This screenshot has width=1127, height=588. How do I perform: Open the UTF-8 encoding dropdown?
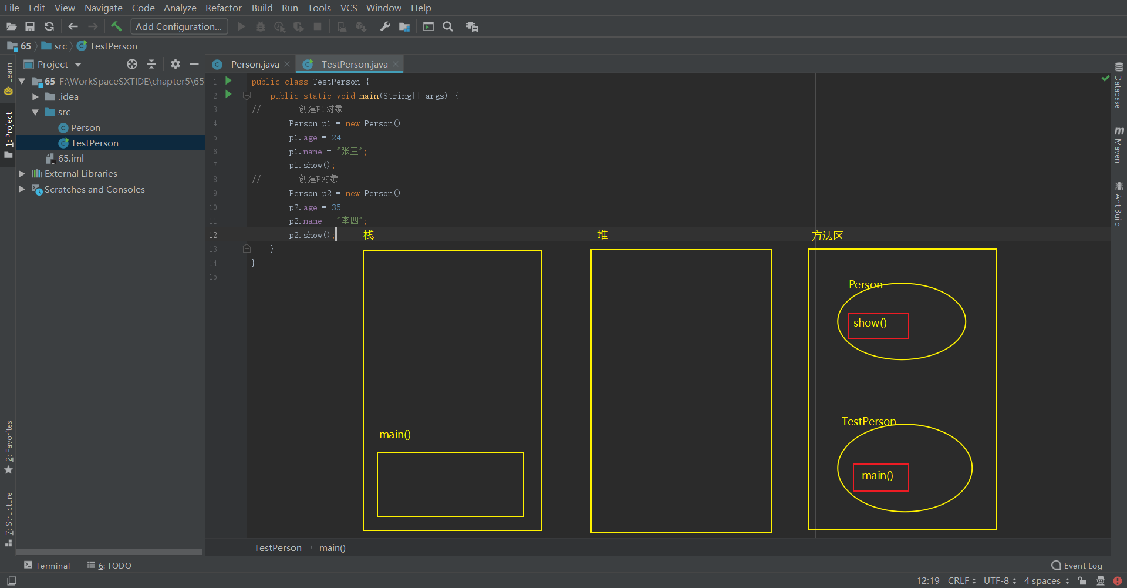coord(1000,580)
